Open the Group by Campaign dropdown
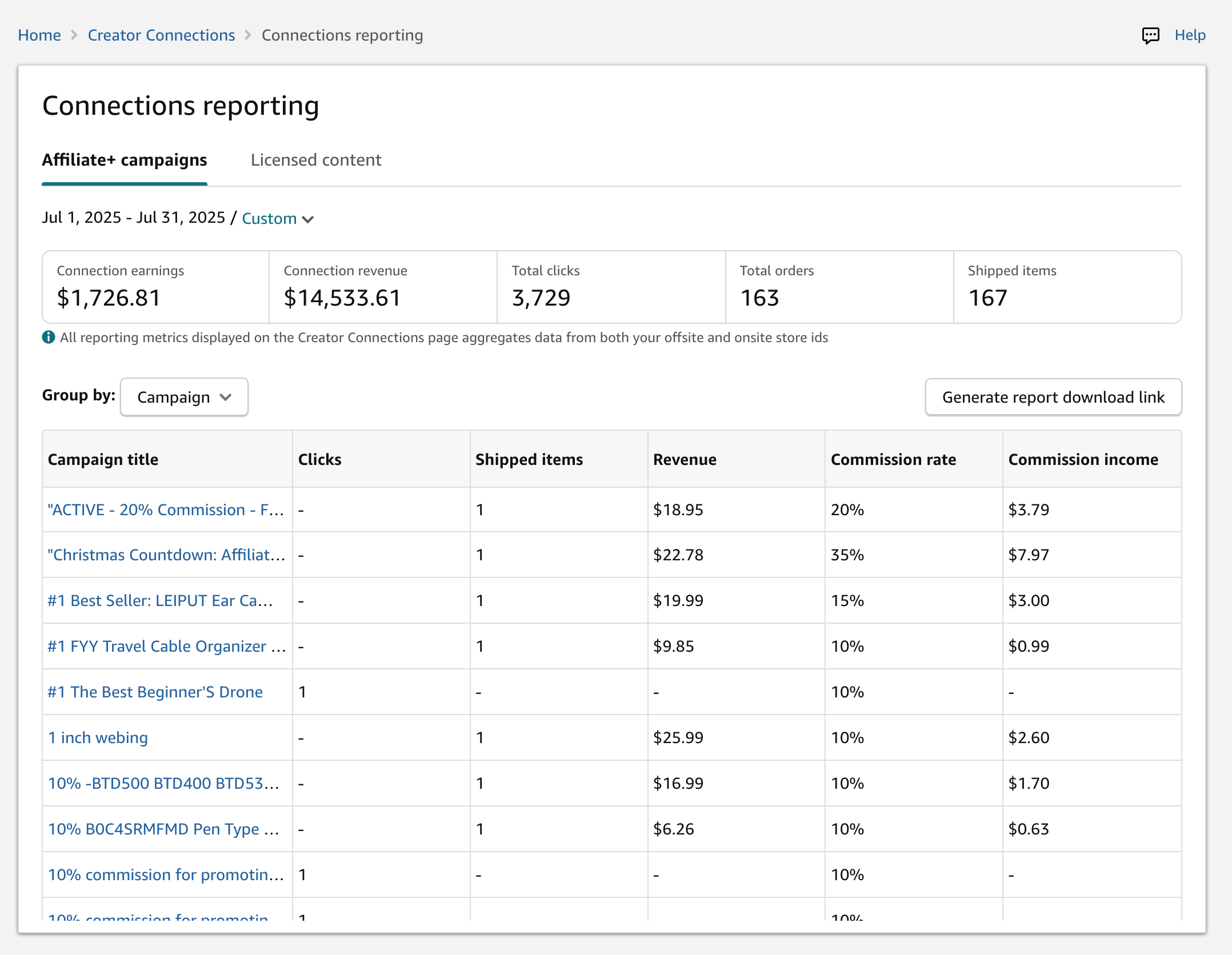1232x955 pixels. pos(184,397)
